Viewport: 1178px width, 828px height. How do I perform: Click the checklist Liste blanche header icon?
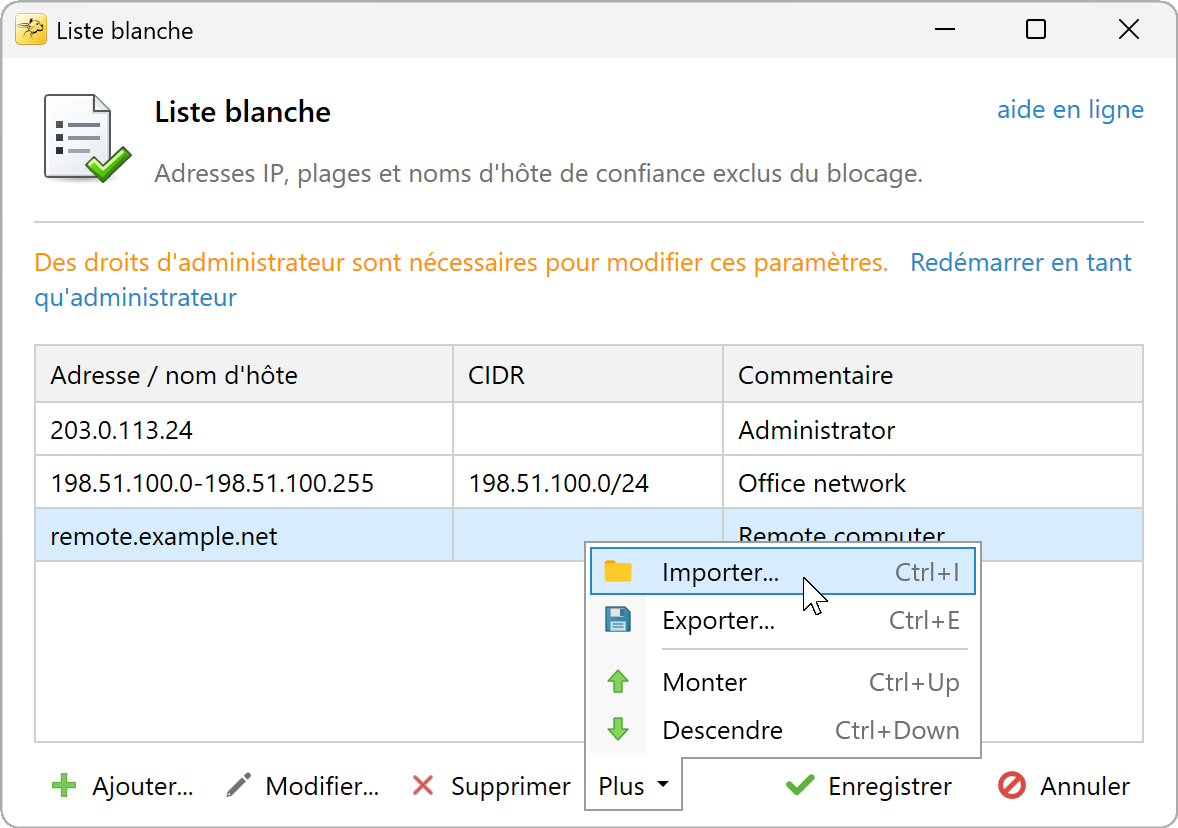[87, 138]
